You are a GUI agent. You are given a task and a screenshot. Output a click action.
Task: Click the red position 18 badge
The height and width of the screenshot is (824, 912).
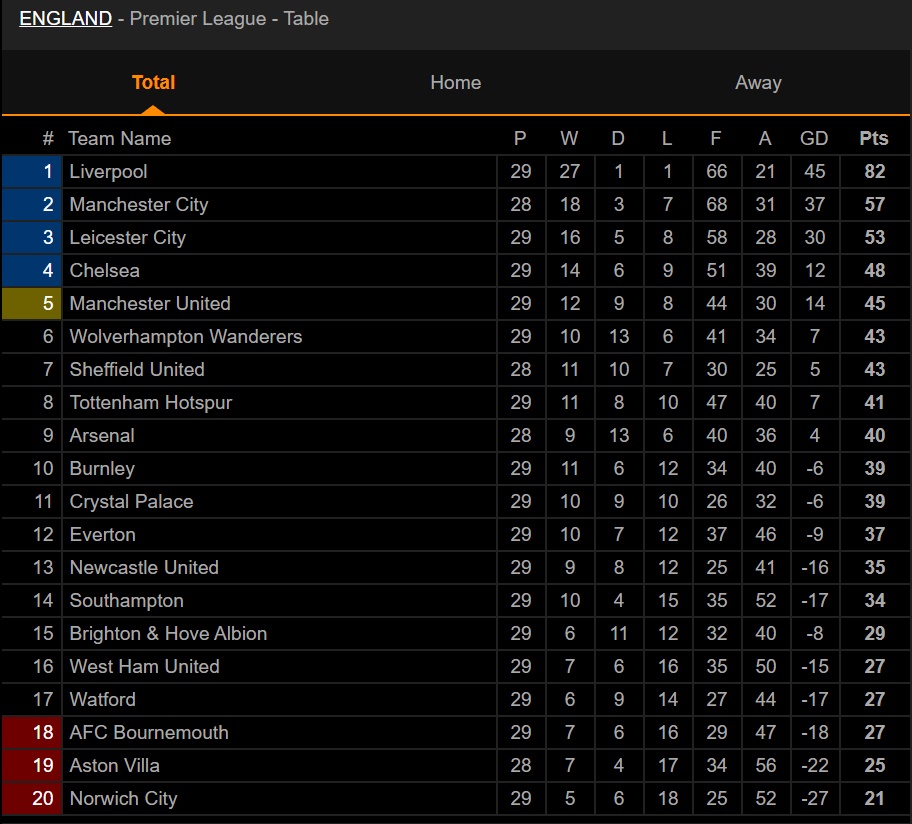coord(32,732)
